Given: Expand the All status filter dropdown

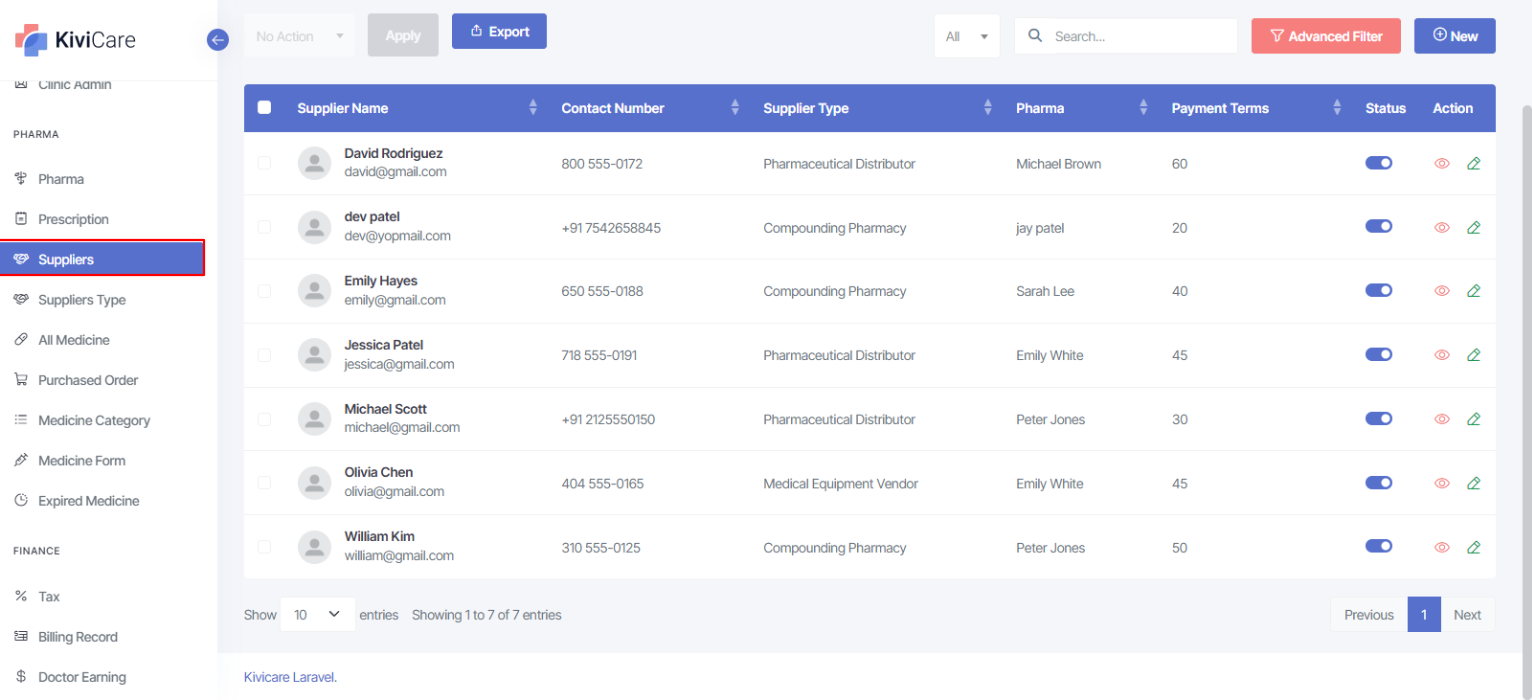Looking at the screenshot, I should click(x=966, y=36).
